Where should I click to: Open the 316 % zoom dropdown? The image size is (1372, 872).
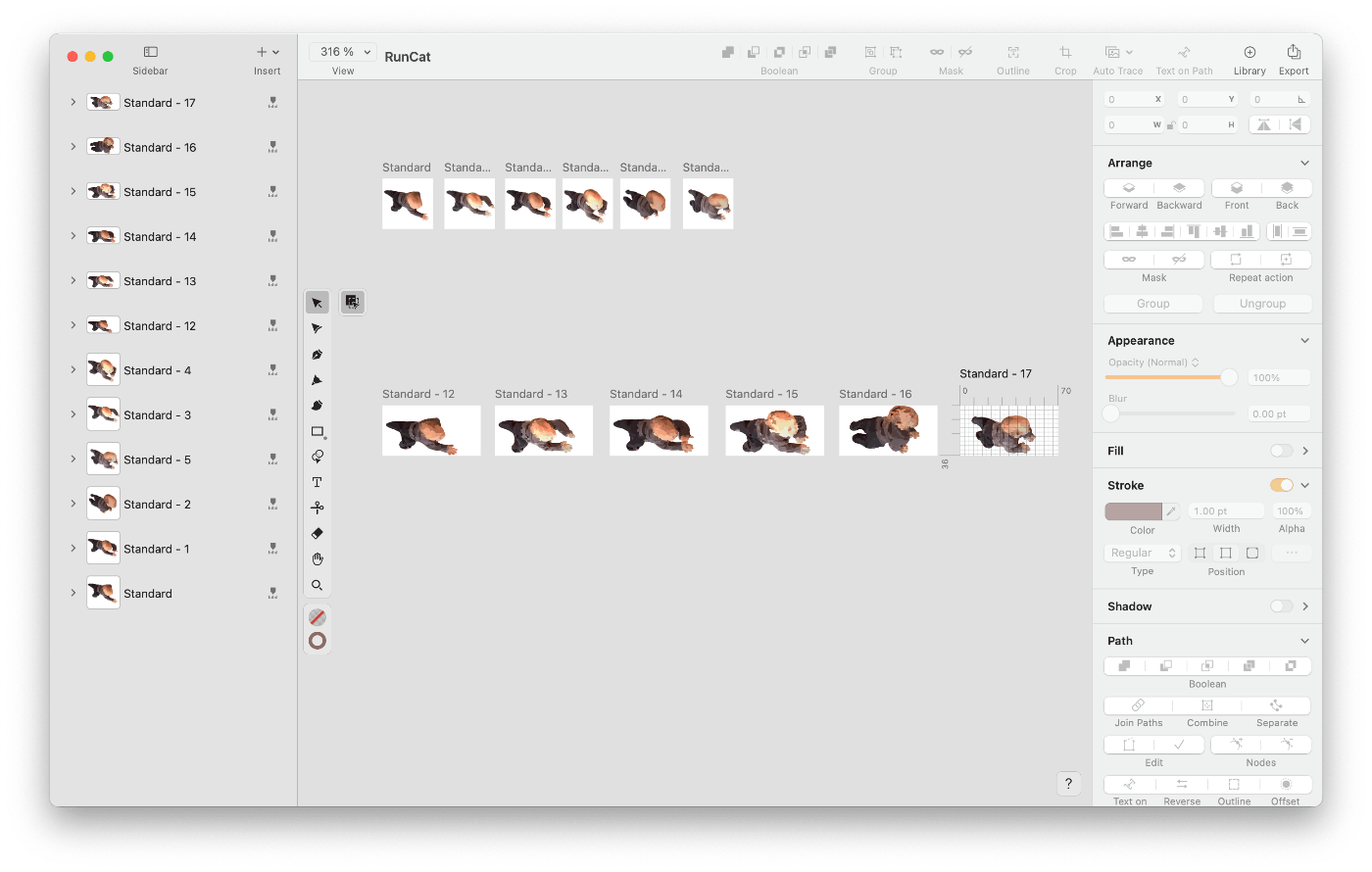pyautogui.click(x=343, y=52)
